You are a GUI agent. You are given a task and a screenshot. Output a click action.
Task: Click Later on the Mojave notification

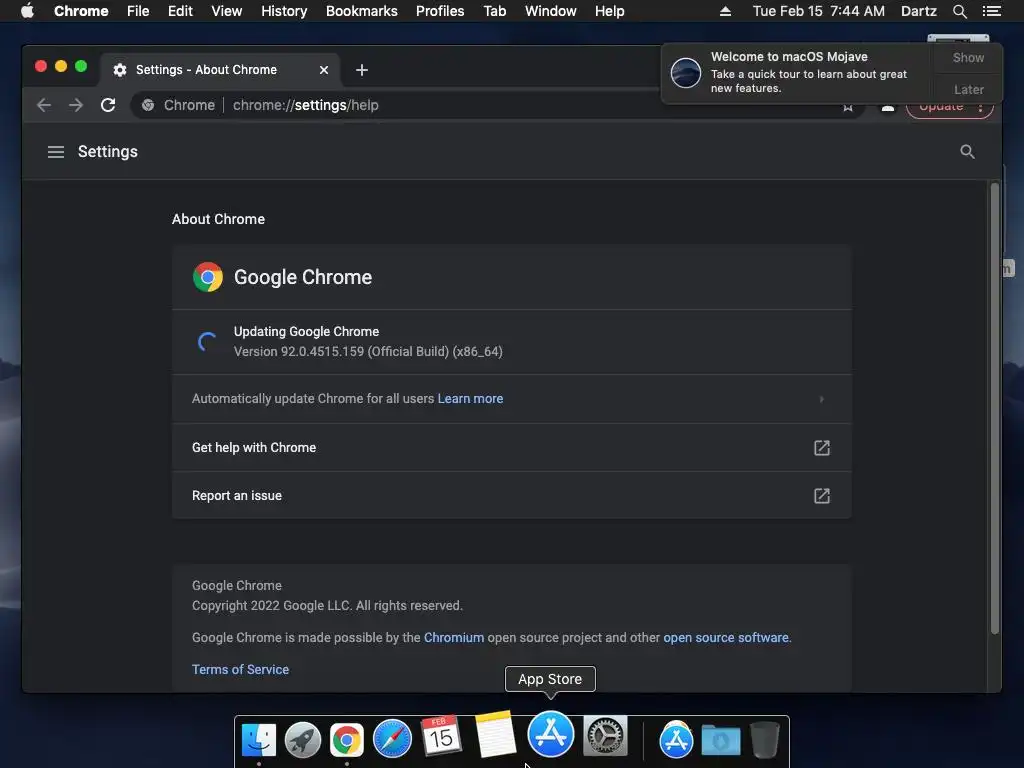(968, 89)
